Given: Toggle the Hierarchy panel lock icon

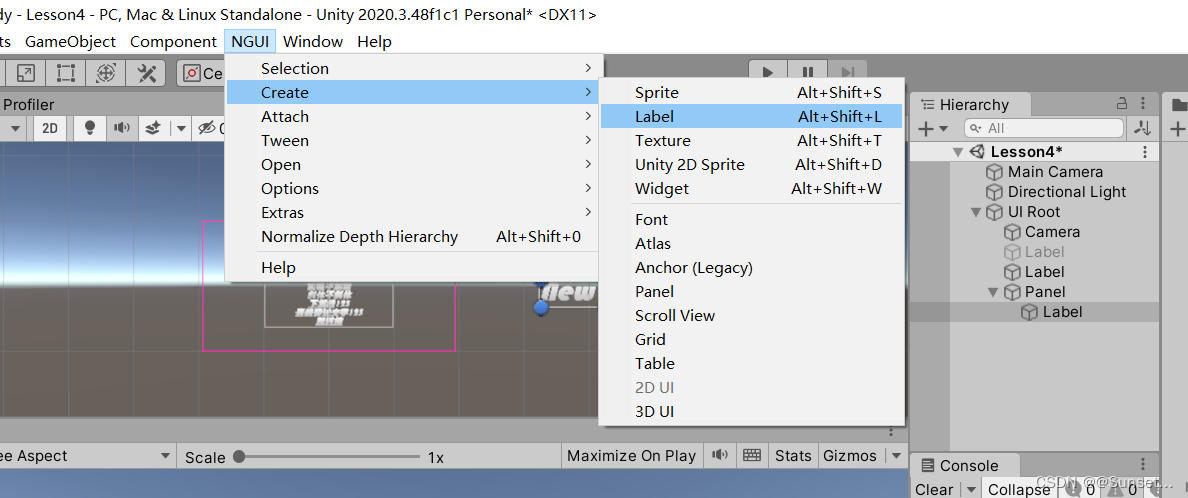Looking at the screenshot, I should tap(1122, 104).
